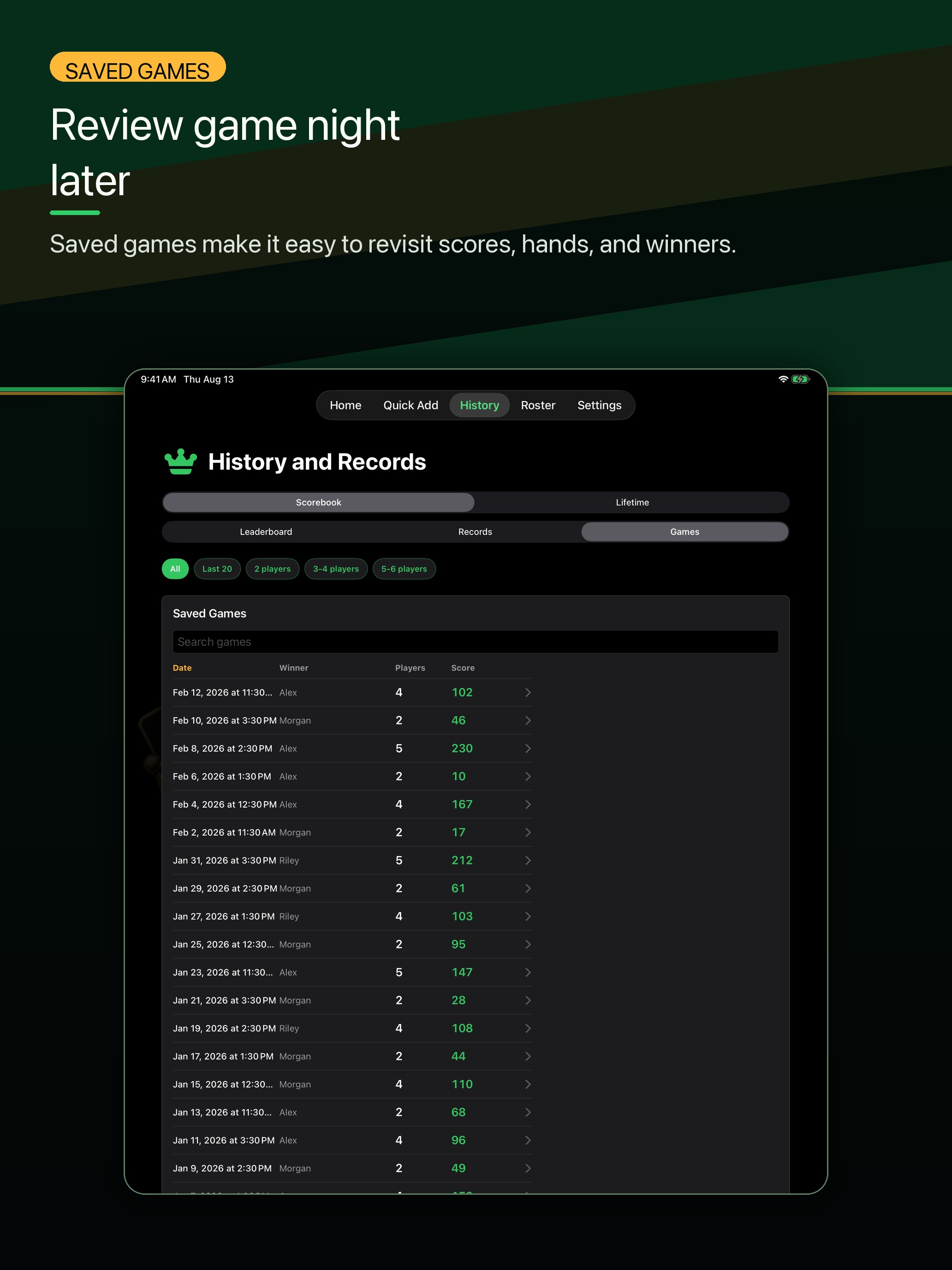
Task: Click the Search games field
Action: pyautogui.click(x=475, y=642)
